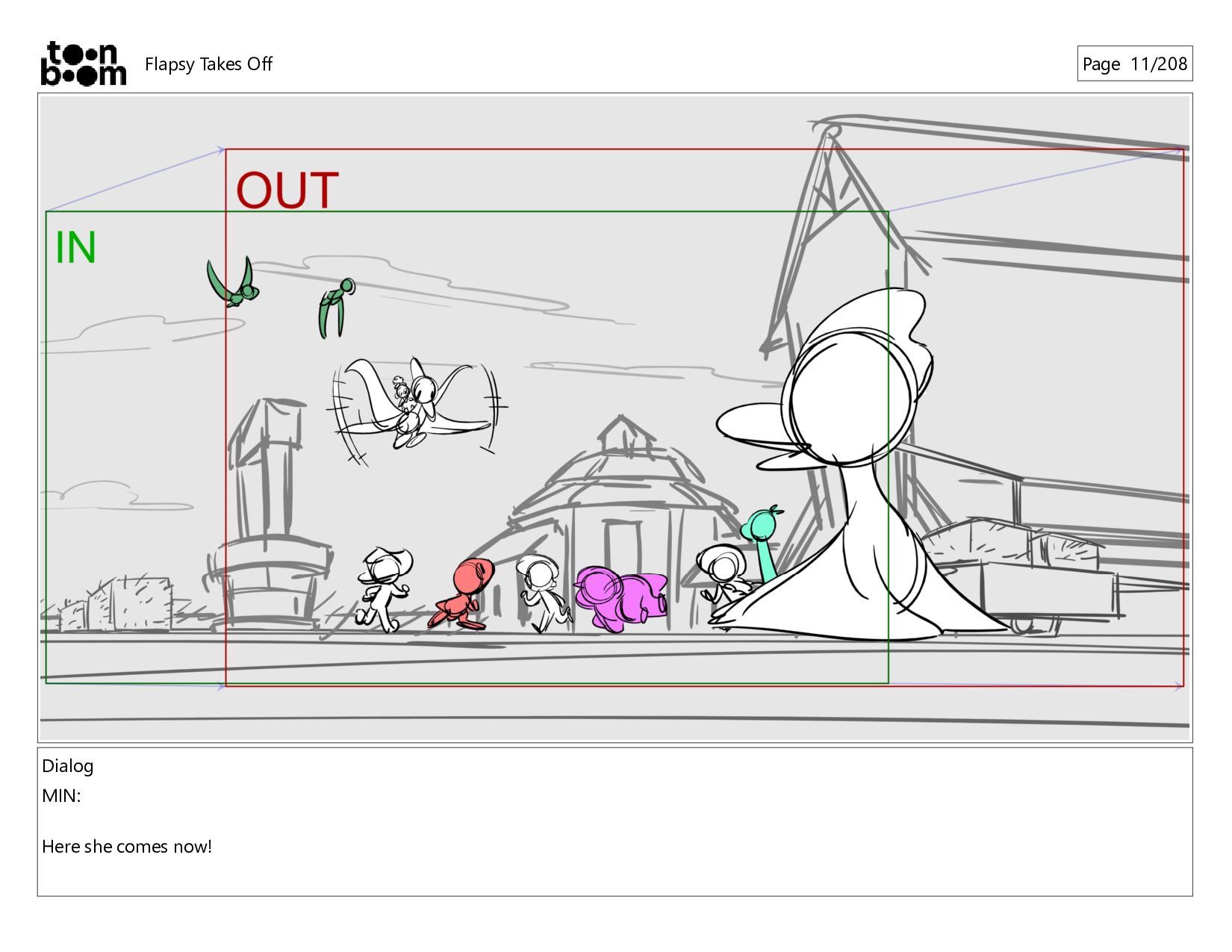Viewport: 1232px width, 952px height.
Task: Click the teal long-necked character
Action: click(762, 543)
